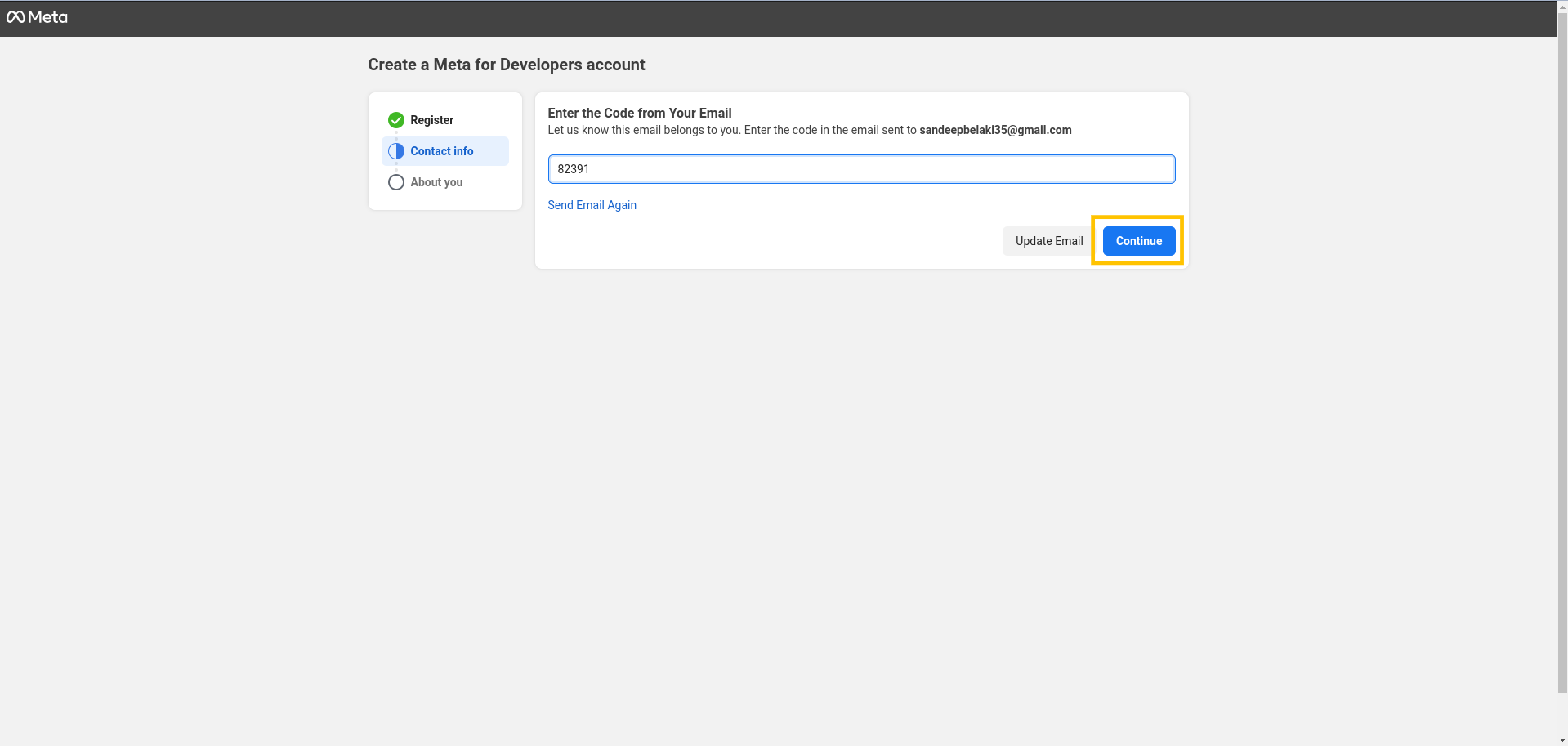This screenshot has height=746, width=1568.
Task: Click the Enter the Code from Your Email heading
Action: [639, 113]
